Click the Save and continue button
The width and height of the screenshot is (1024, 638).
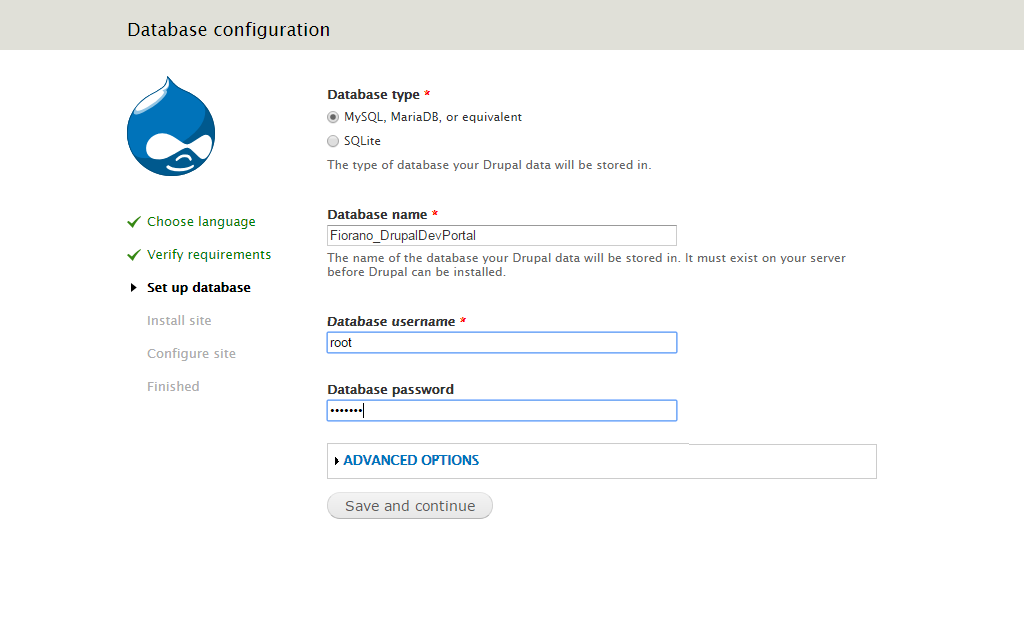tap(410, 506)
